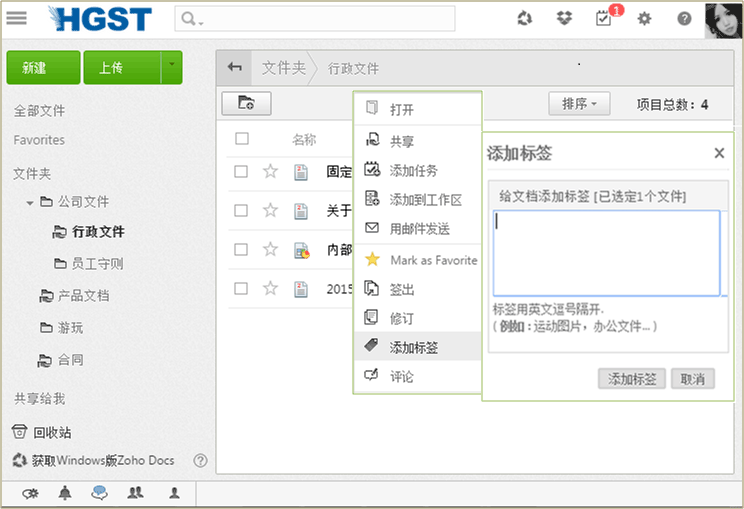Image resolution: width=744 pixels, height=509 pixels.
Task: Open Favorites in sidebar
Action: click(x=39, y=140)
